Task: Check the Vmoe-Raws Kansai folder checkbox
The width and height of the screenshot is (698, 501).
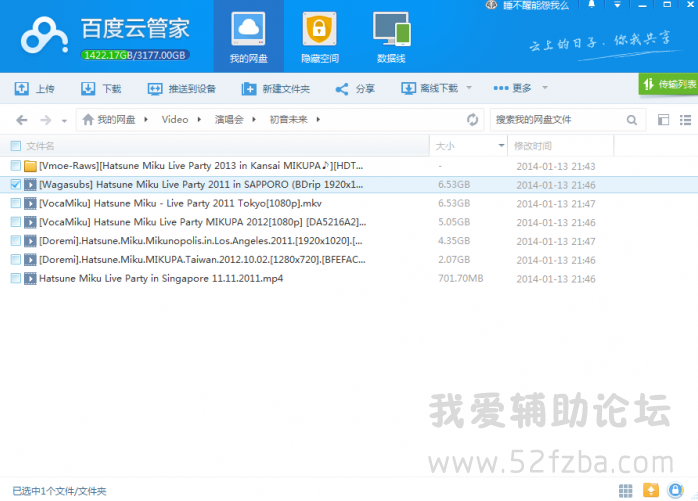Action: [x=16, y=166]
